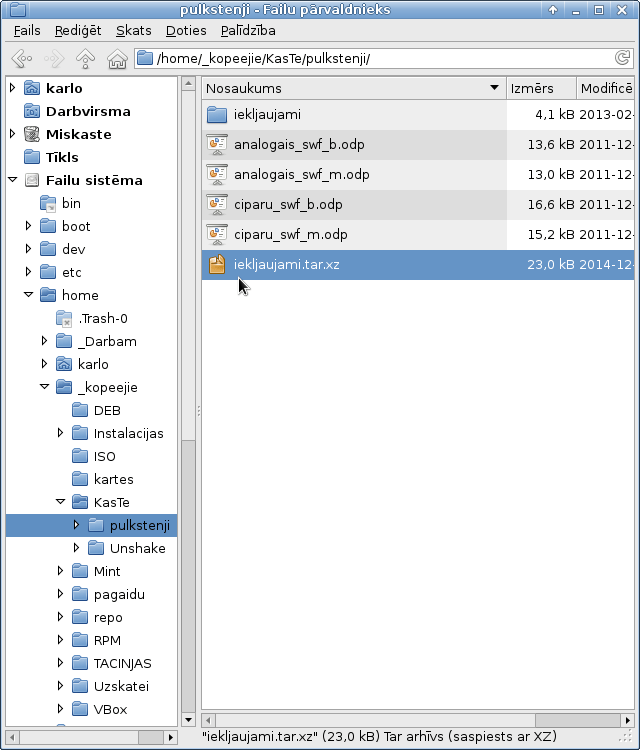Image resolution: width=640 pixels, height=750 pixels.
Task: Click the Failu sistēma drive icon
Action: [x=32, y=180]
